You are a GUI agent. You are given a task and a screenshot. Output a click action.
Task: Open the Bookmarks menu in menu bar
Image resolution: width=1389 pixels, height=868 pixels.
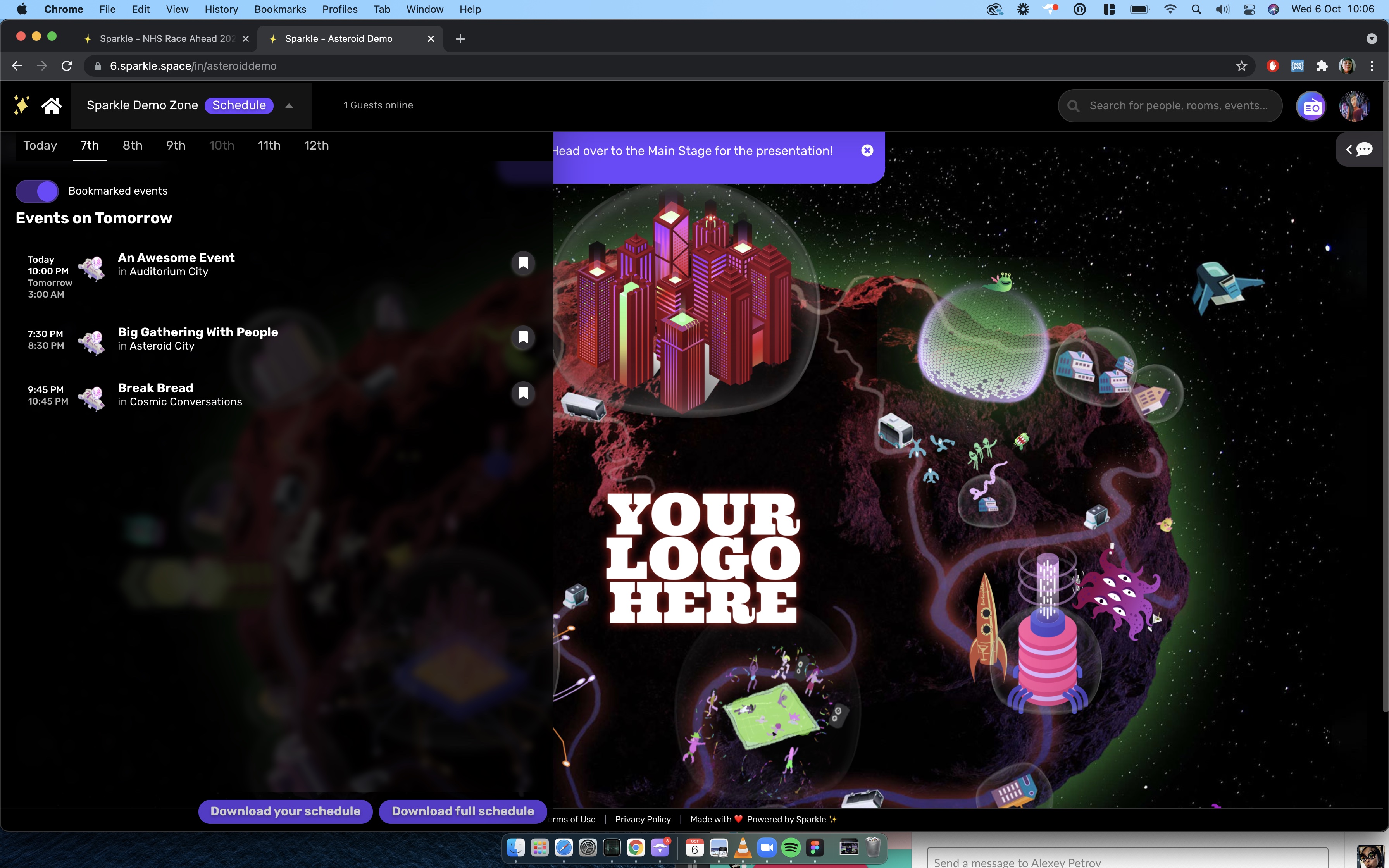pos(279,9)
